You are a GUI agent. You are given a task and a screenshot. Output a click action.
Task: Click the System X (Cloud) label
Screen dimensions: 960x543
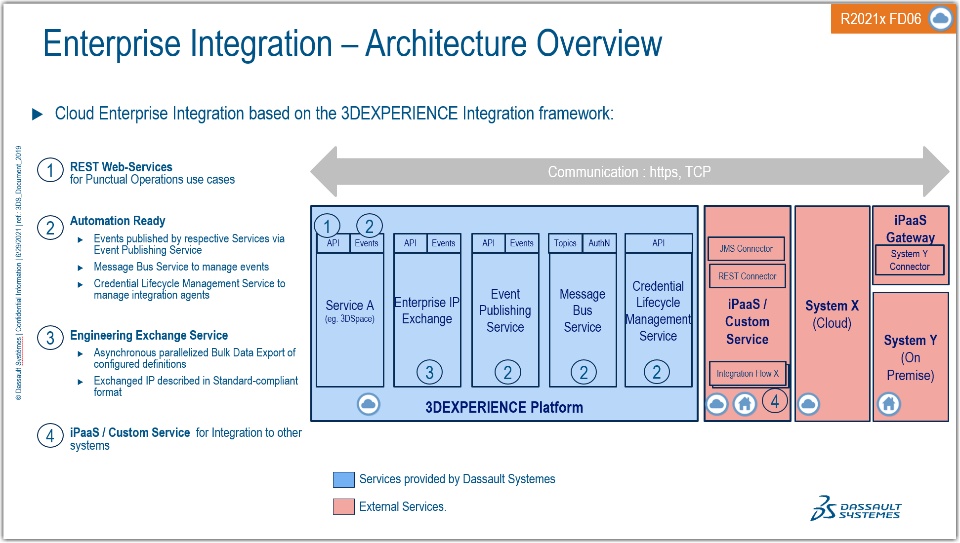coord(832,314)
